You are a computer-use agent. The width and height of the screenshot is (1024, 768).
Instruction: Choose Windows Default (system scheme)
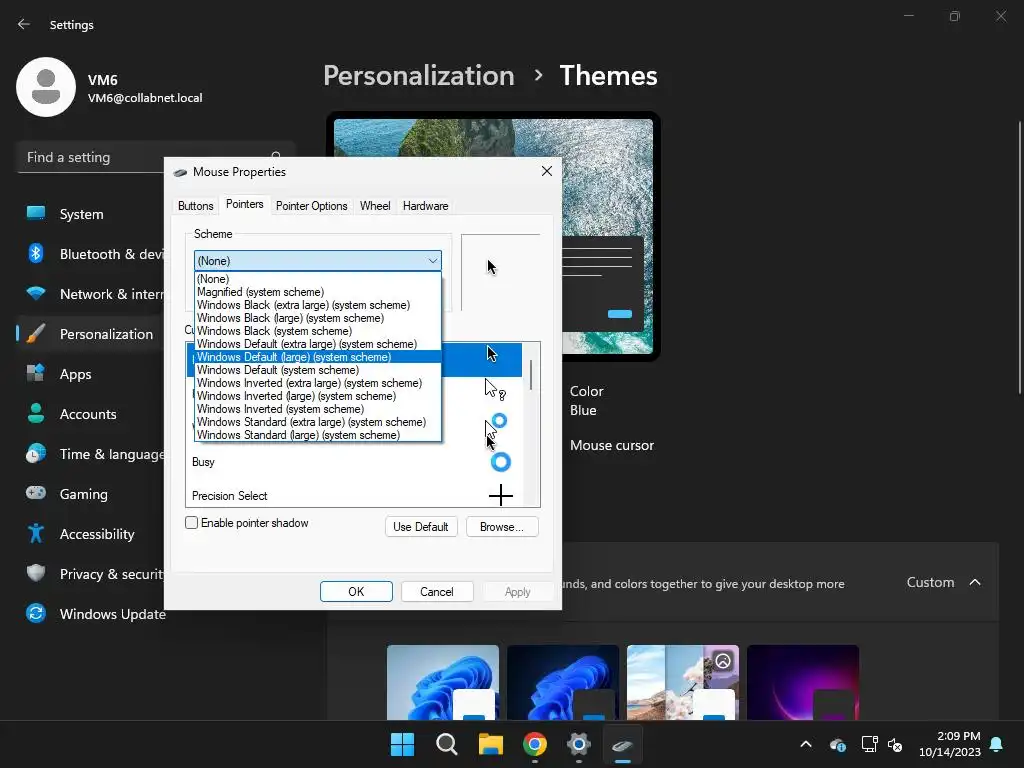318,370
